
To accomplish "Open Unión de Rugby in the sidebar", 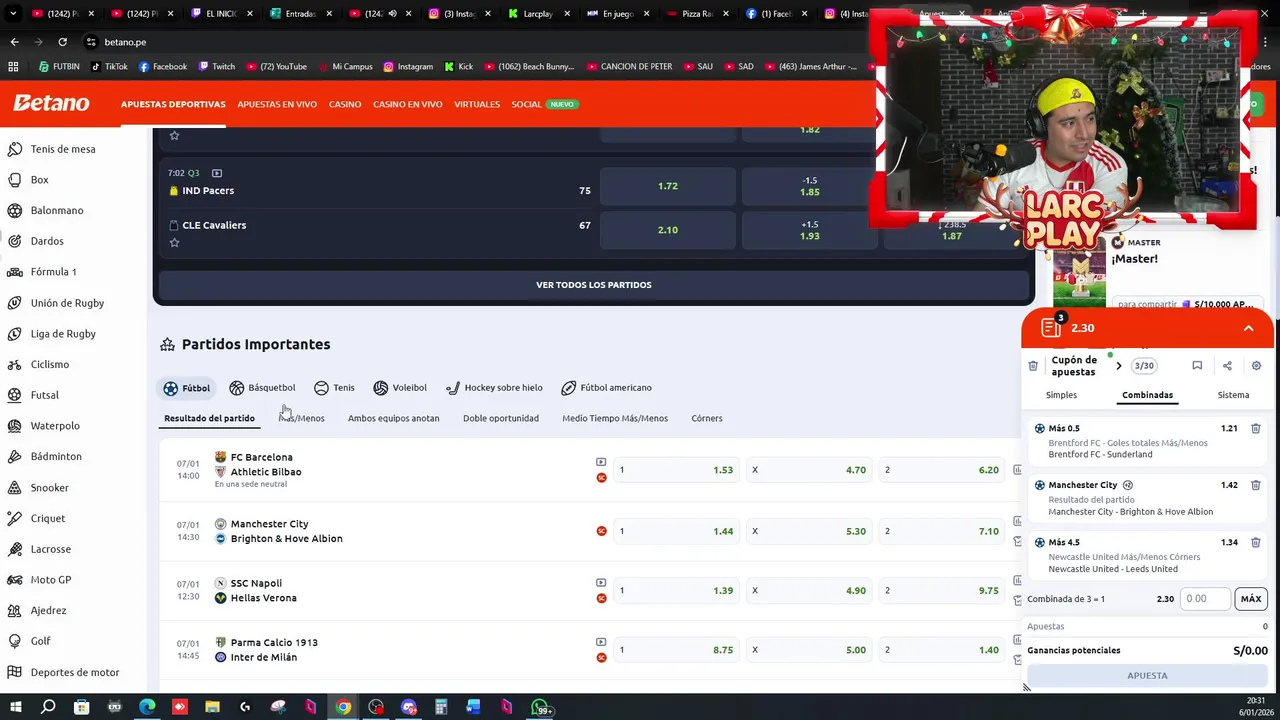I will (67, 303).
